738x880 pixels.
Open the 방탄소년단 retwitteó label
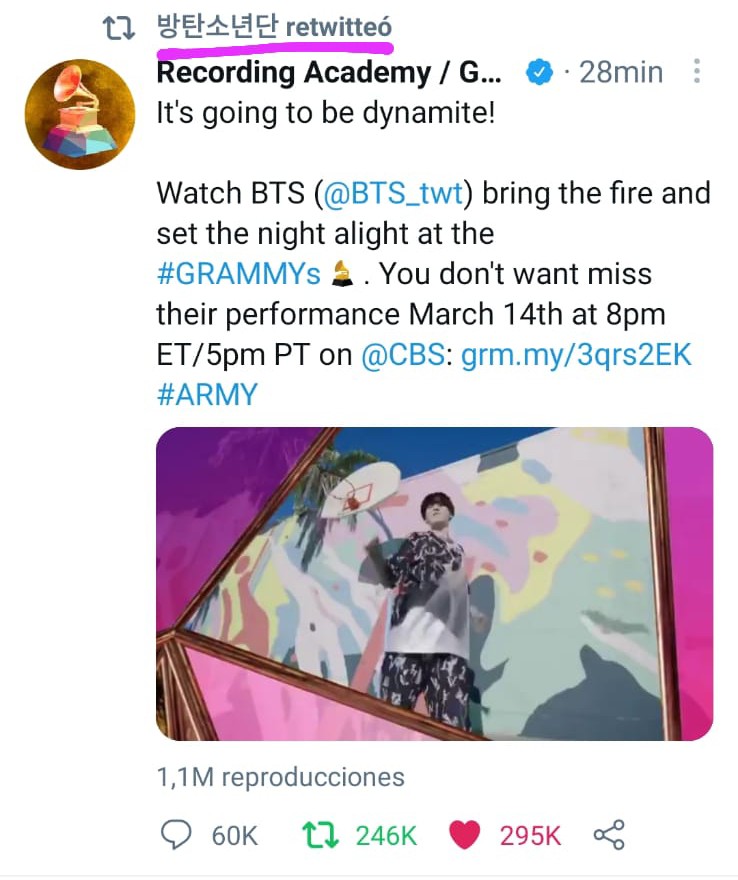(x=274, y=28)
